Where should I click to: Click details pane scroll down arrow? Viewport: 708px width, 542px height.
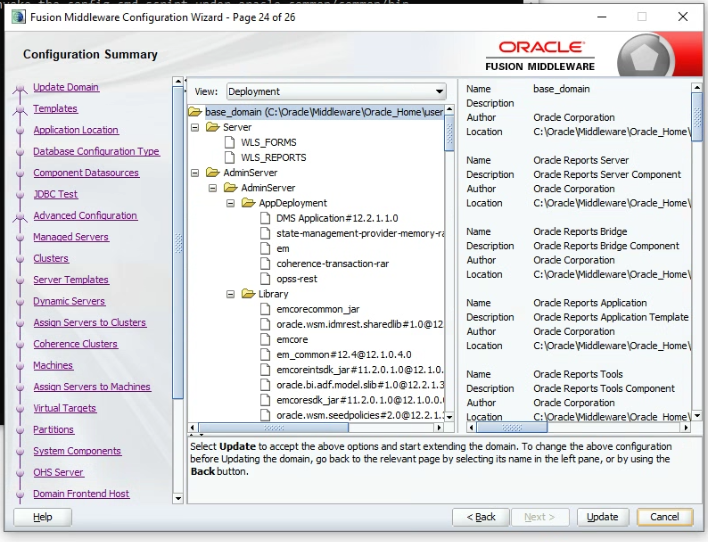point(697,416)
